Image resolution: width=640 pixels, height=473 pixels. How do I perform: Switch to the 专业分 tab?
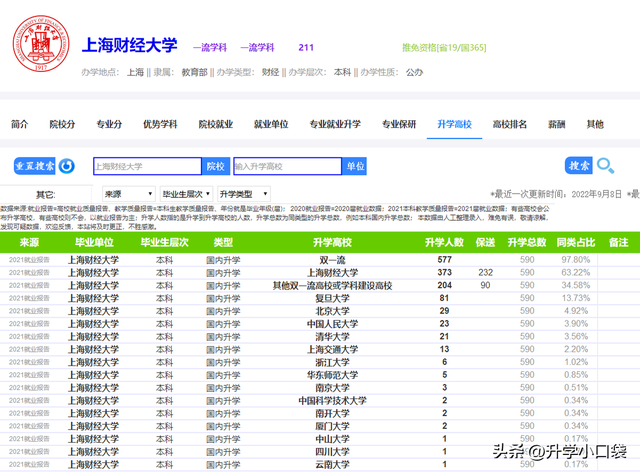[x=109, y=124]
